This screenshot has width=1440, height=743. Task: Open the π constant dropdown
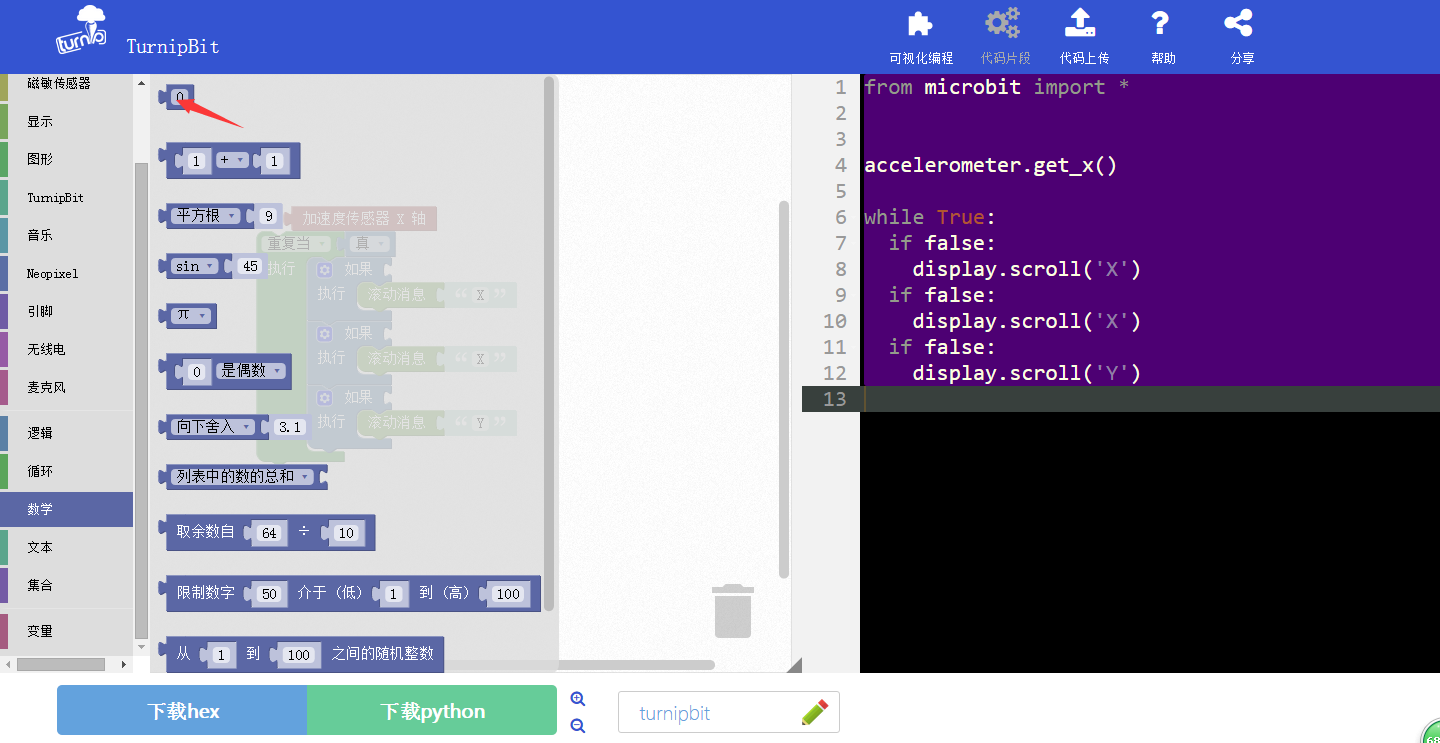coord(192,315)
